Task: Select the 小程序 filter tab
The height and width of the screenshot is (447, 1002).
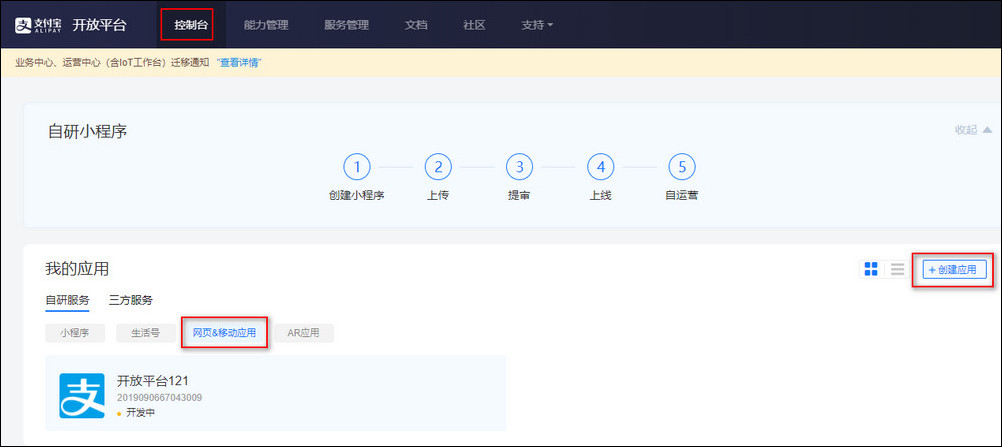Action: 75,333
